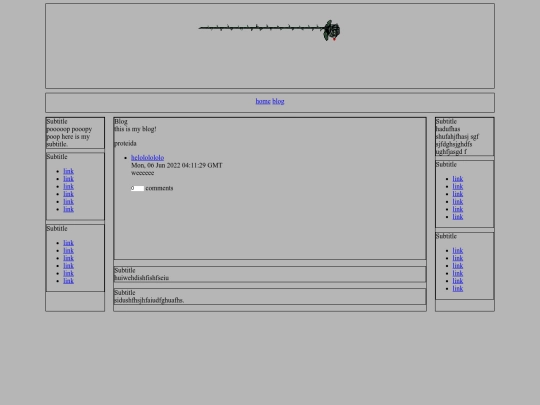Click Subtitle heading above "huiwehdishfishfseiu"
Viewport: 540px width, 405px height.
click(125, 270)
